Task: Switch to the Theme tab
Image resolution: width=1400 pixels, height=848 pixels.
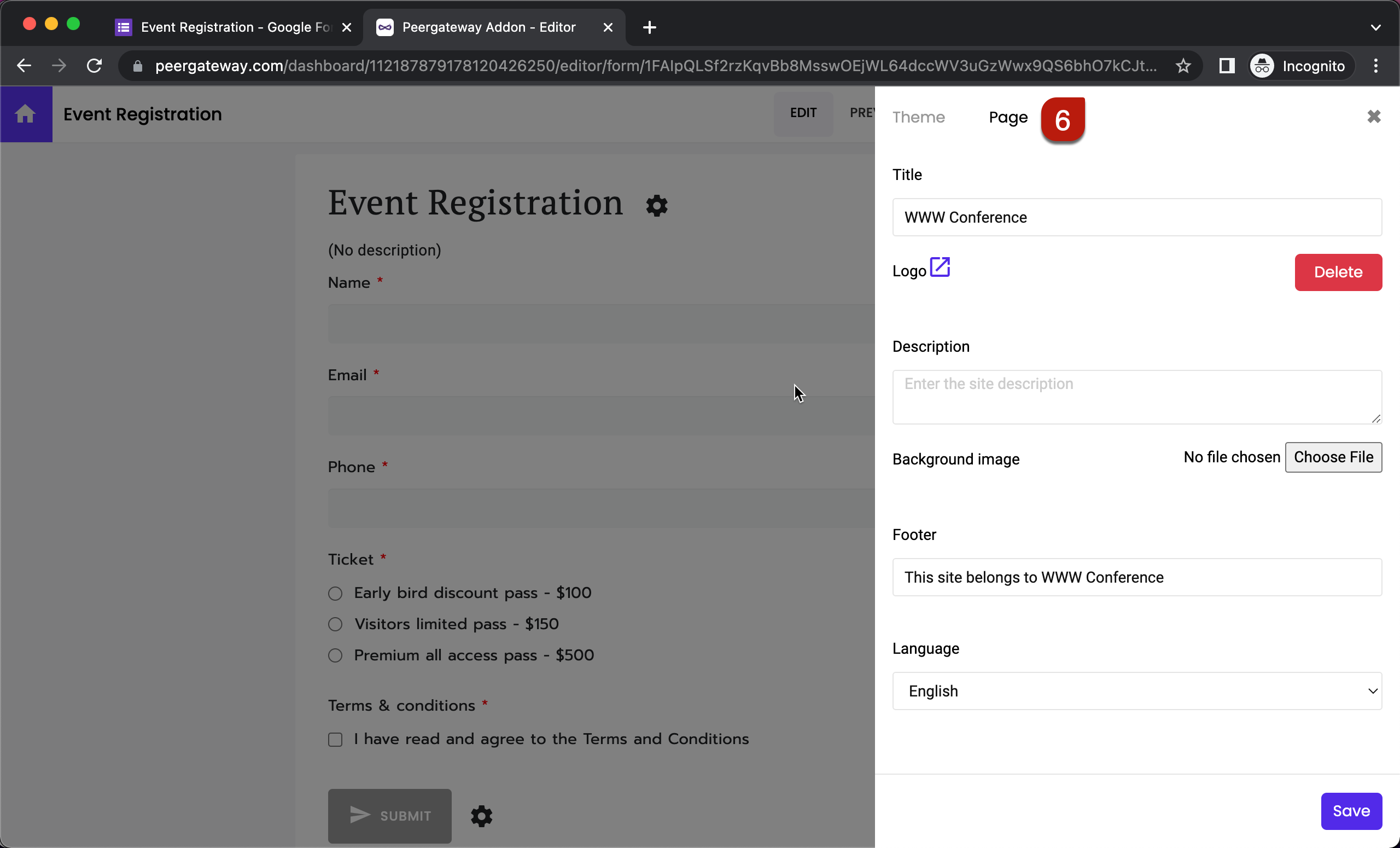Action: point(919,117)
